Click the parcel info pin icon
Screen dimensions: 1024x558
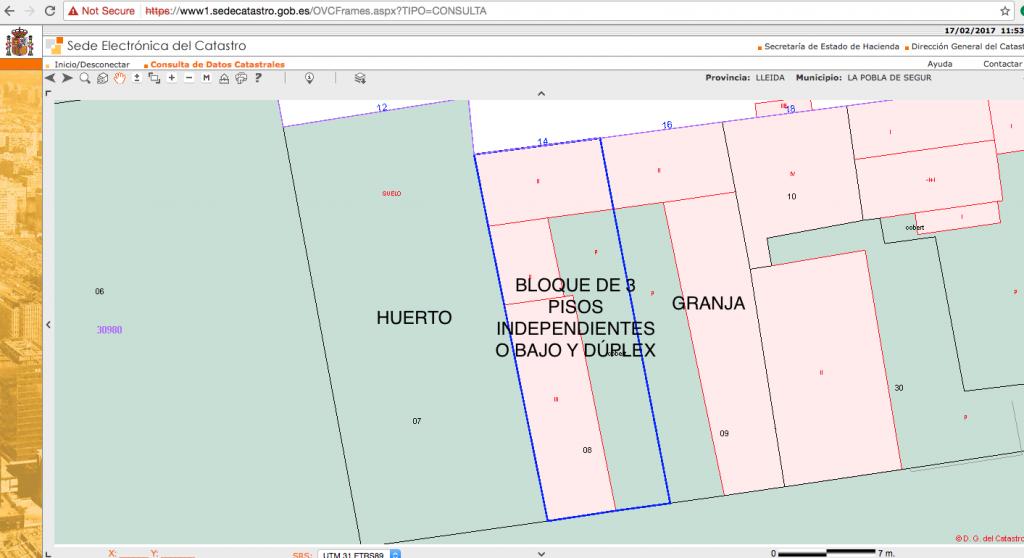tap(309, 78)
